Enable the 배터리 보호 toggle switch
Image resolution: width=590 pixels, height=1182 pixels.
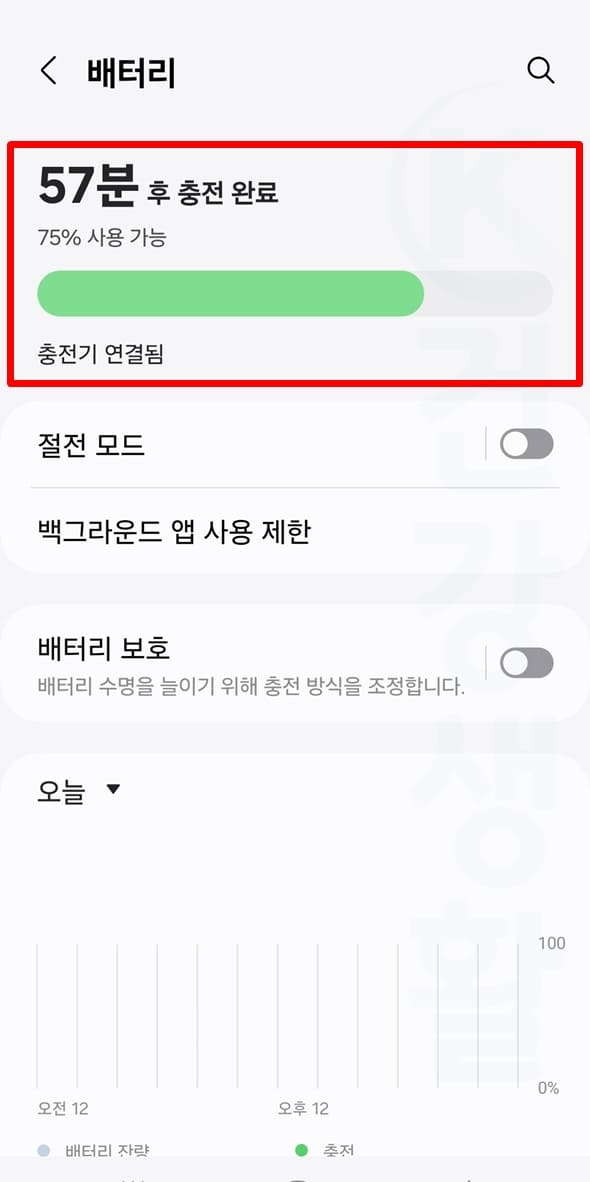pos(526,663)
